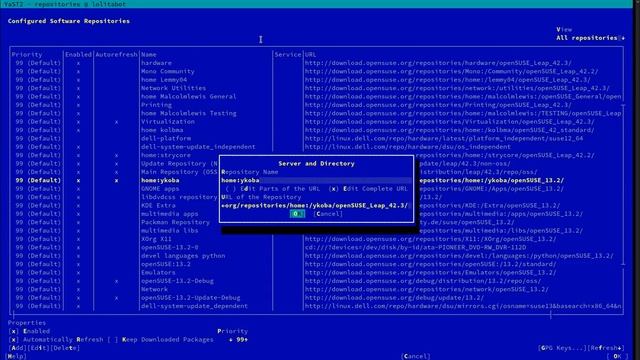Viewport: 640px width, 360px height.
Task: Click the main Cancel button at bottom
Action: (x=416, y=356)
